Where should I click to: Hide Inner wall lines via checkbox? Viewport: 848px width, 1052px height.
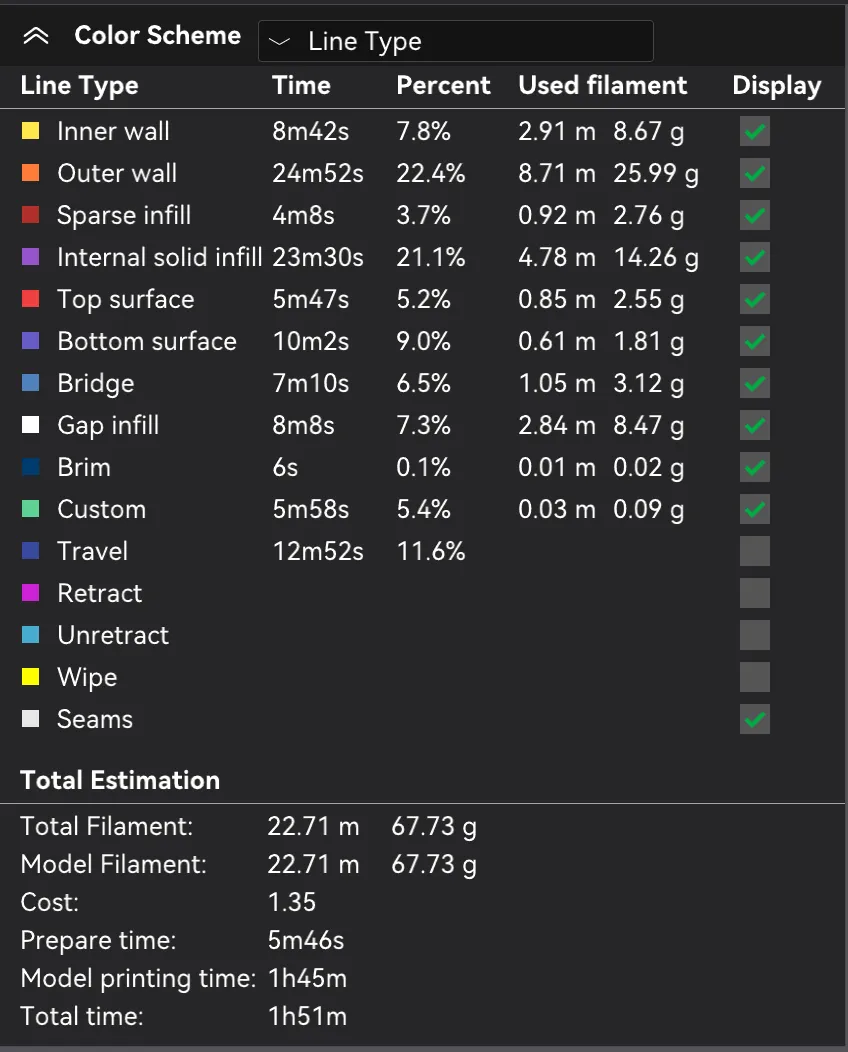pos(755,131)
